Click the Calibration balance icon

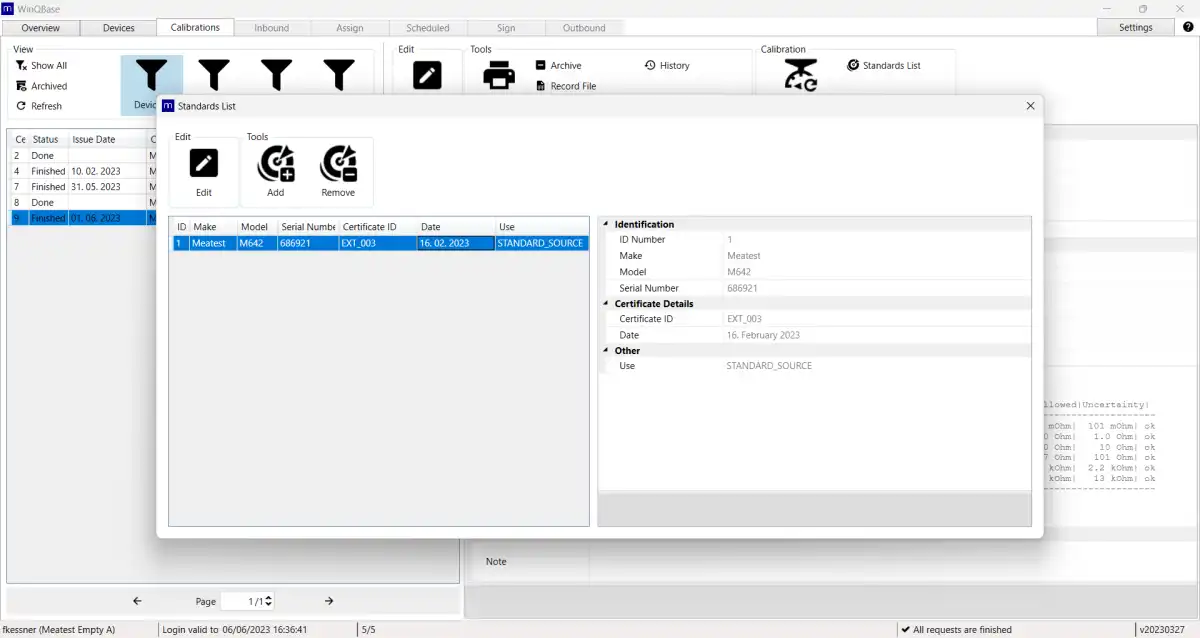800,75
